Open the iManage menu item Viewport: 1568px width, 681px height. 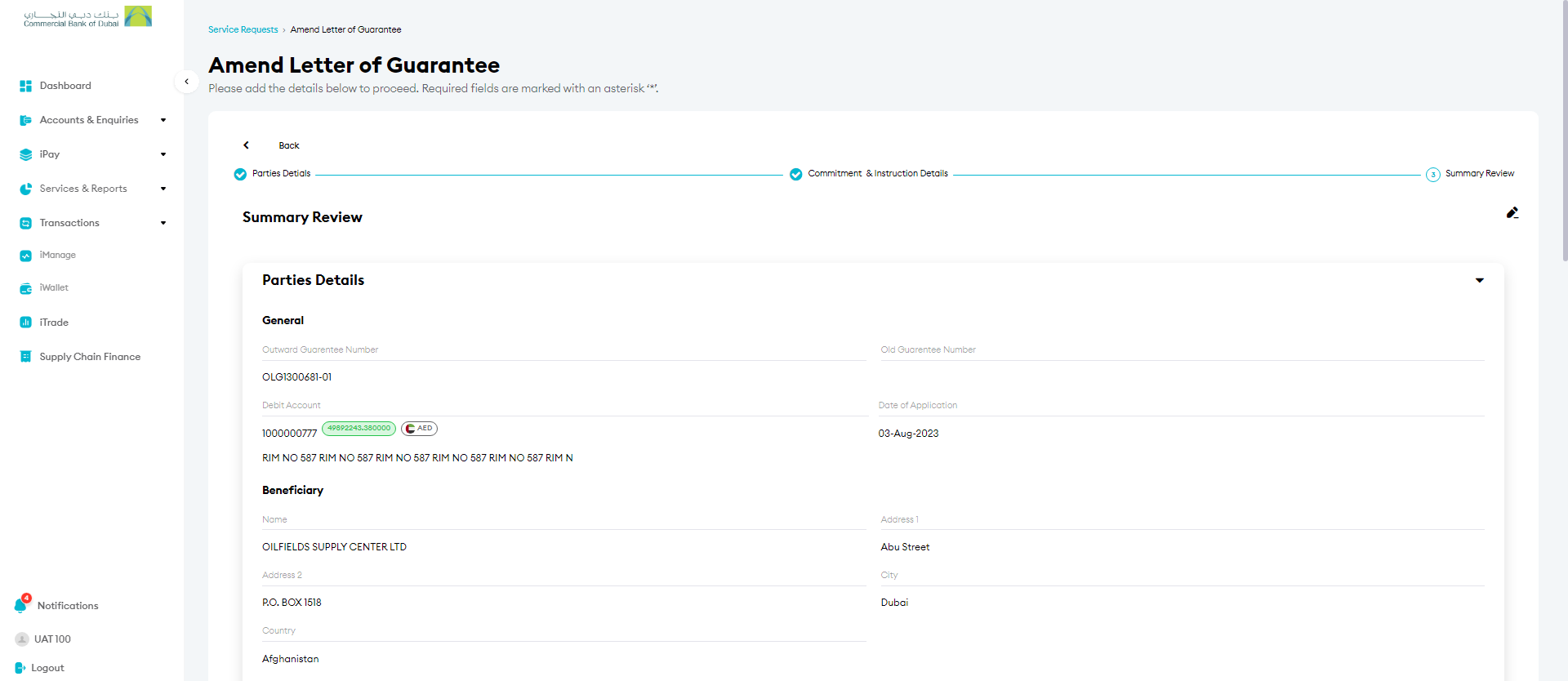(x=58, y=256)
